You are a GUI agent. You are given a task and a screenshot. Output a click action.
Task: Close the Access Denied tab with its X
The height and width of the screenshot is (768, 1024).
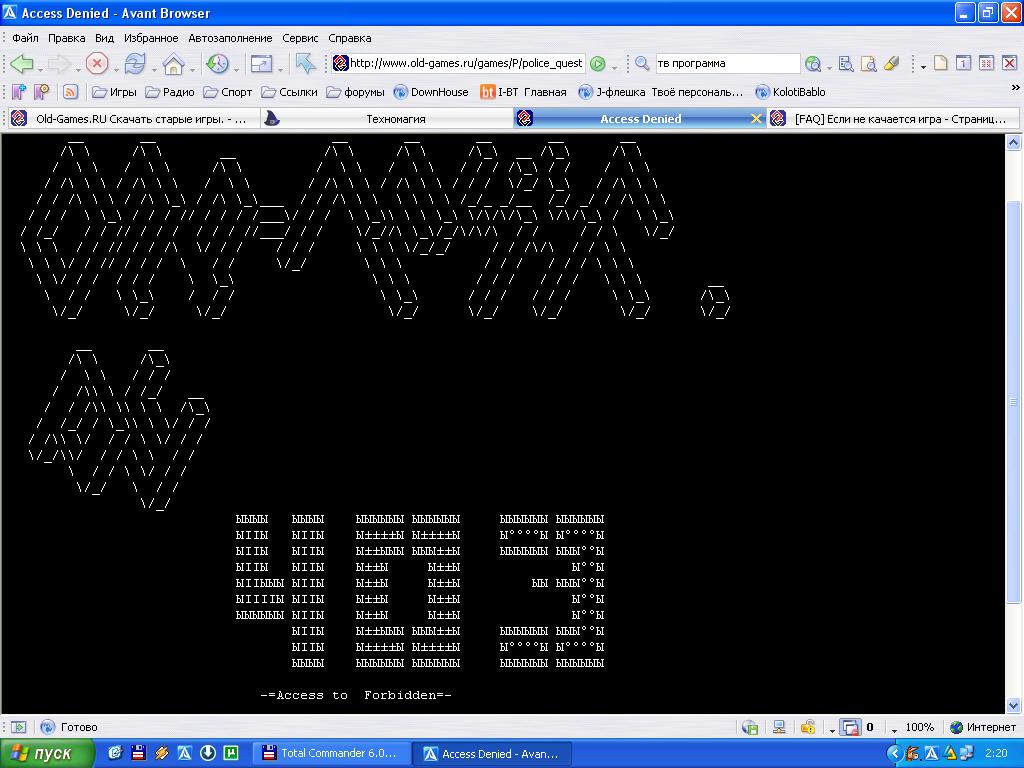point(756,119)
